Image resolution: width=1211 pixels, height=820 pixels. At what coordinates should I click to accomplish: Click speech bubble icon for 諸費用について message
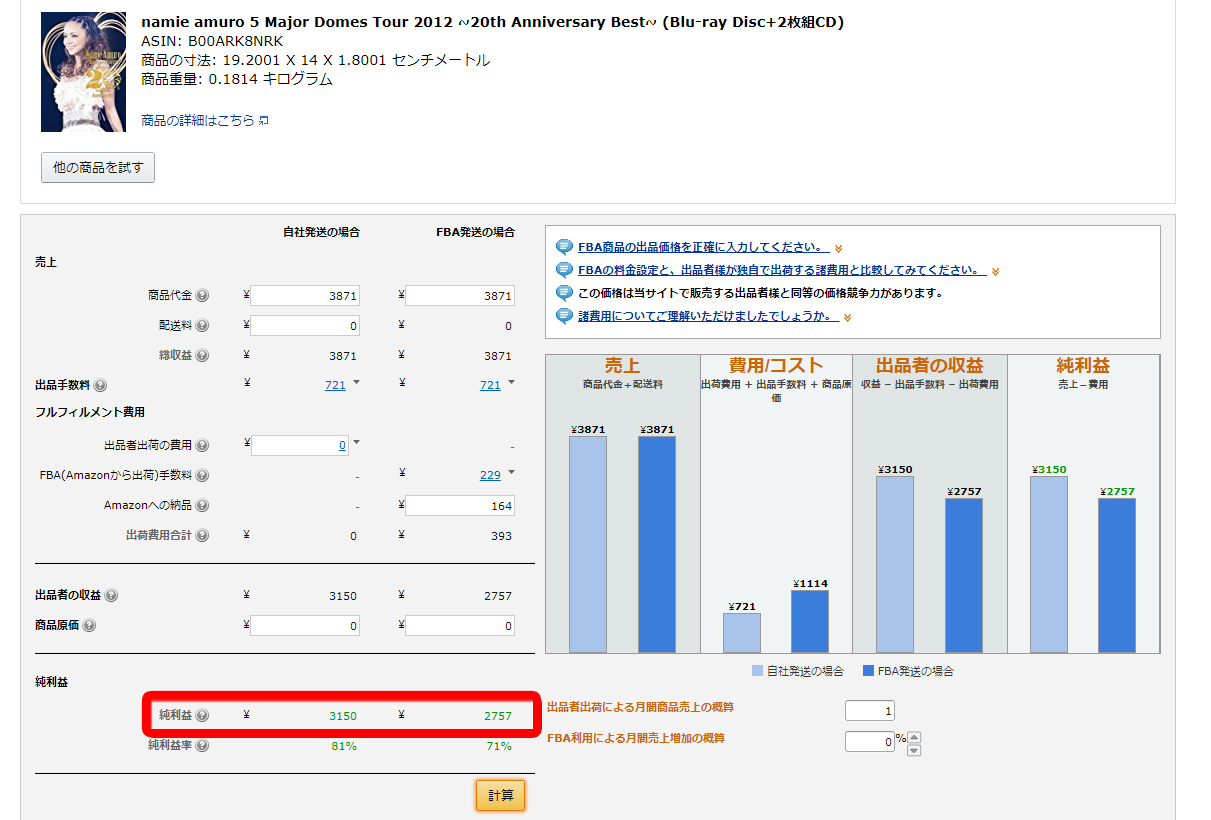(565, 316)
